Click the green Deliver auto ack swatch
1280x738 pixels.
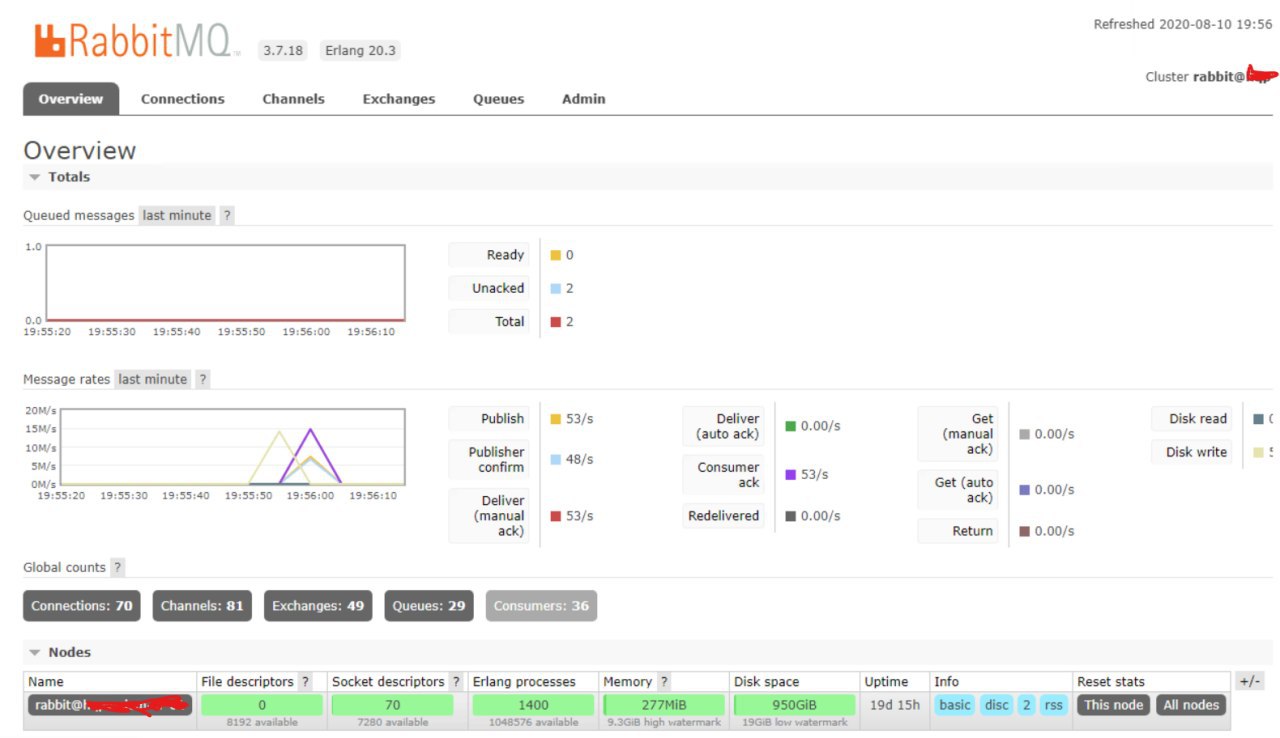(x=791, y=426)
